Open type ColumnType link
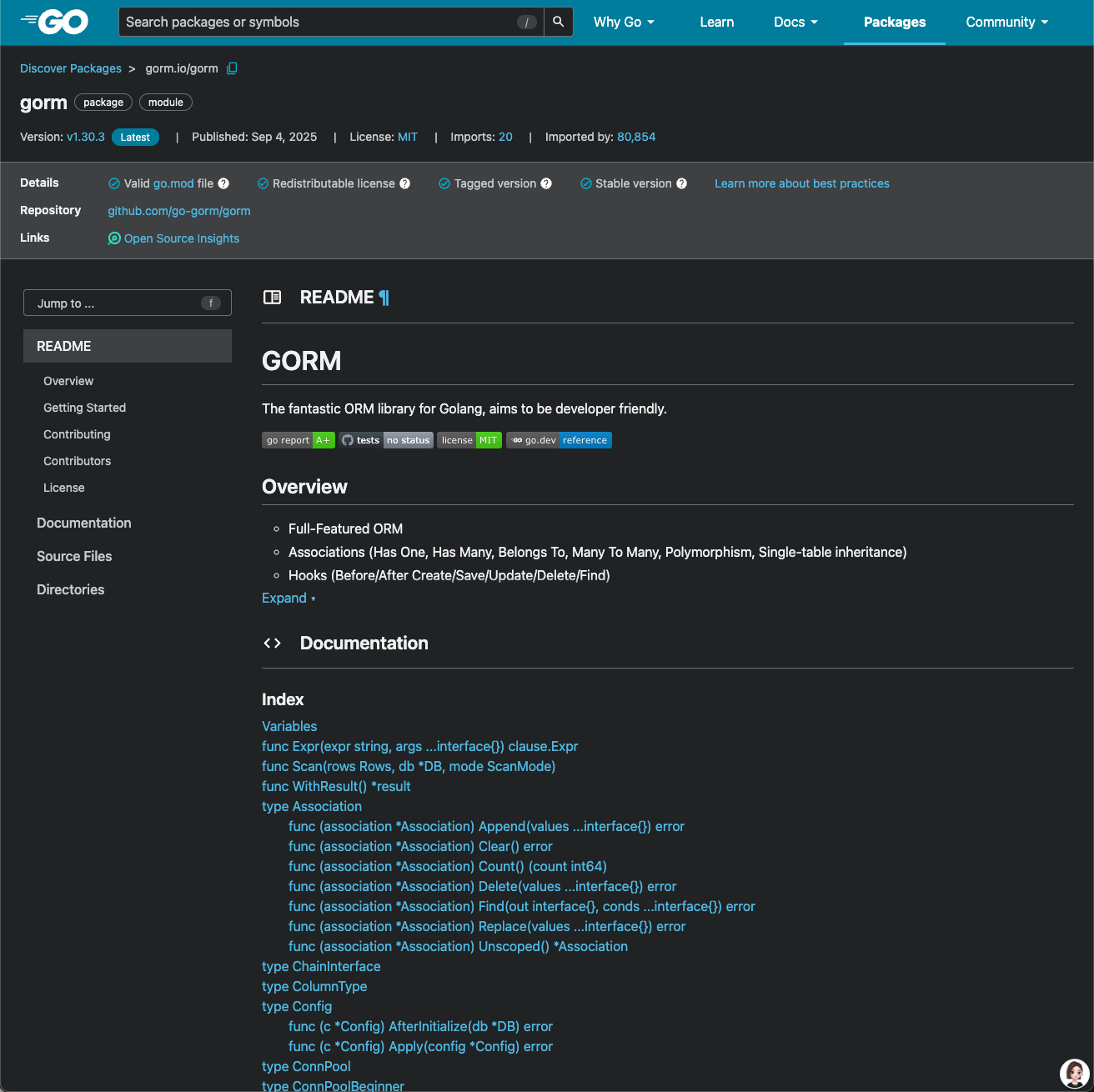This screenshot has width=1094, height=1092. pyautogui.click(x=314, y=986)
